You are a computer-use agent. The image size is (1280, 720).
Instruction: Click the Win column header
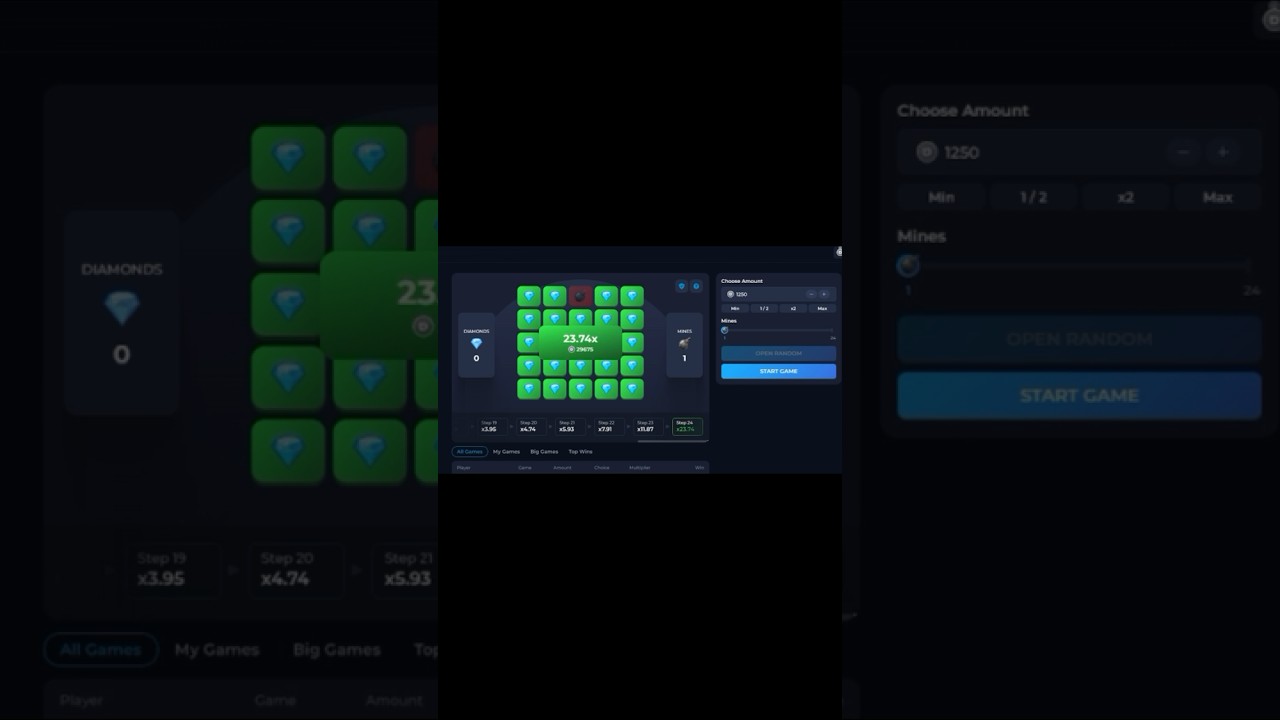pos(699,468)
